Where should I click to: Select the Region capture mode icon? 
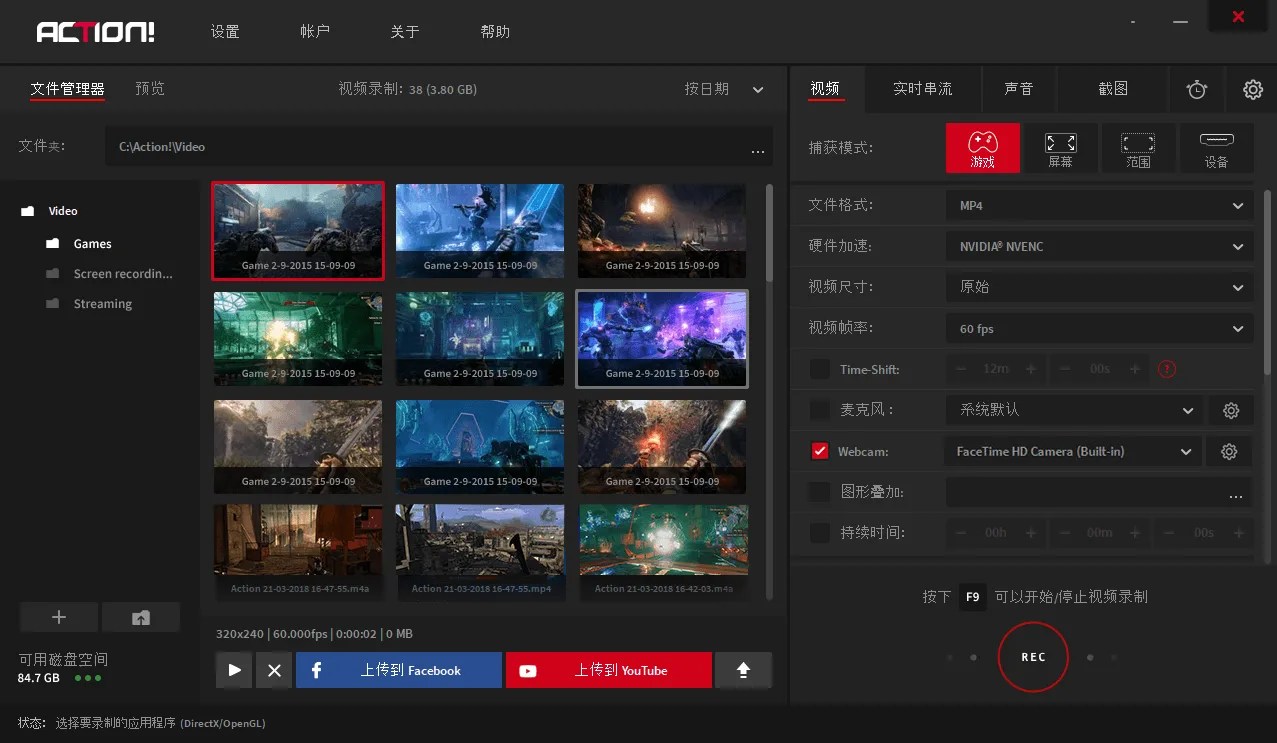[1138, 148]
